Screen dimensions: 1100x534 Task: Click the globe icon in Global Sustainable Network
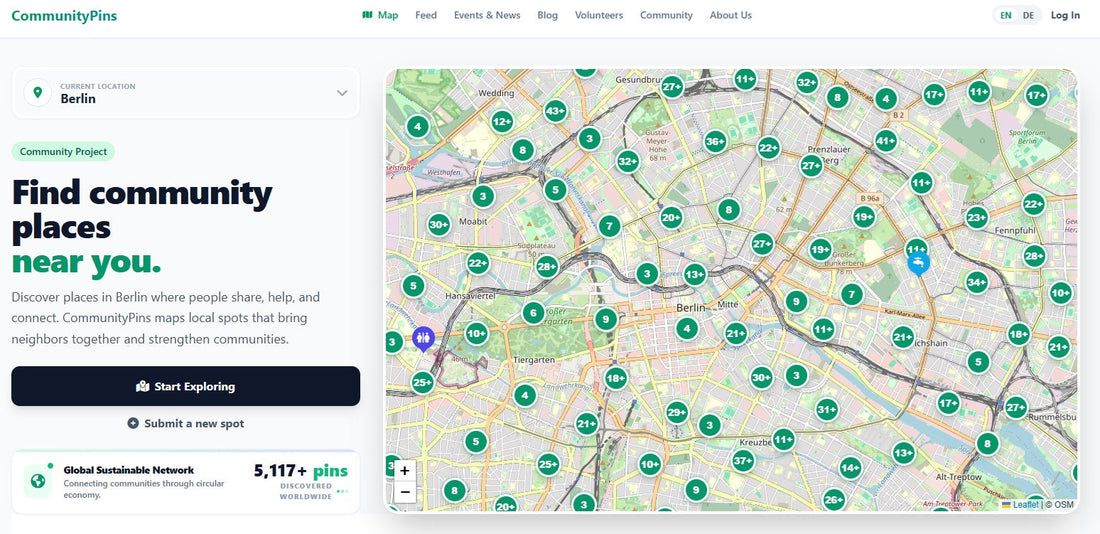(x=38, y=481)
